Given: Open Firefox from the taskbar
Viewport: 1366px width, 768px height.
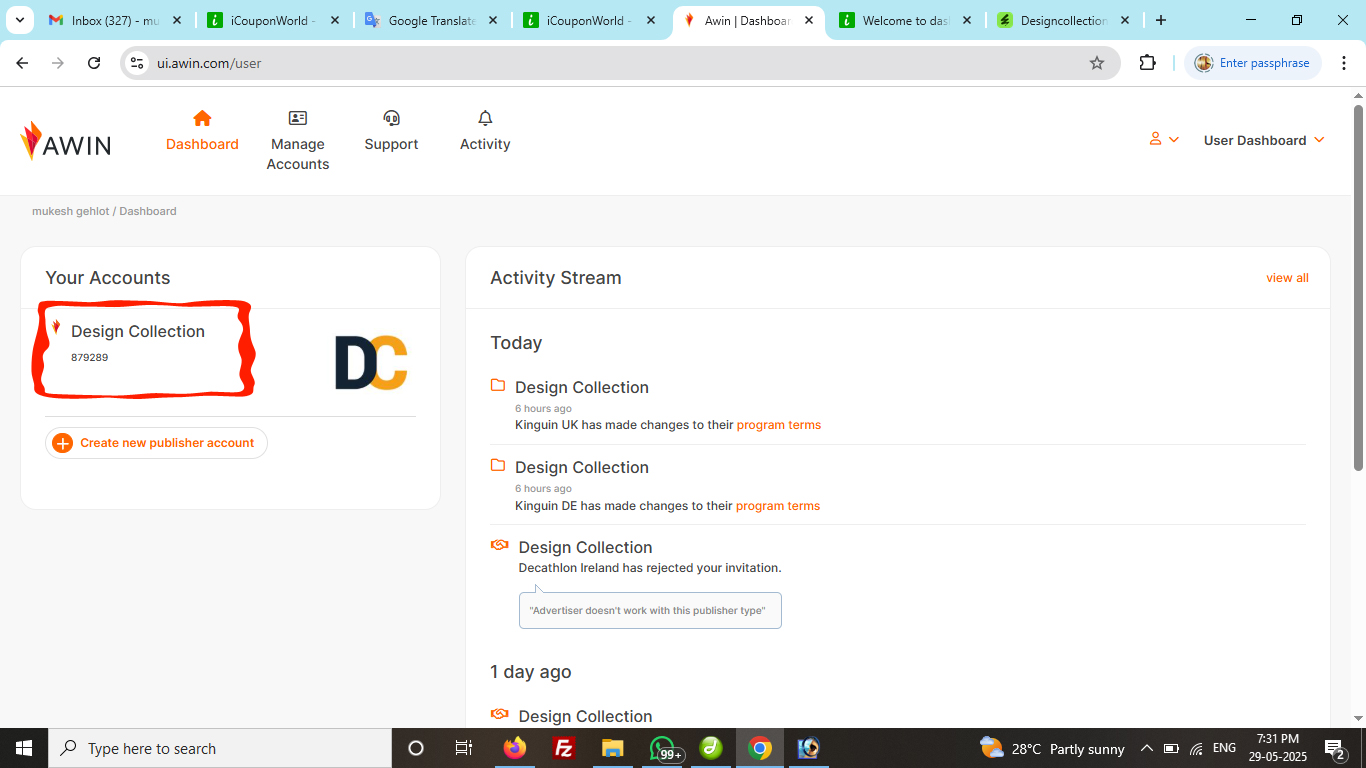Looking at the screenshot, I should pos(515,748).
